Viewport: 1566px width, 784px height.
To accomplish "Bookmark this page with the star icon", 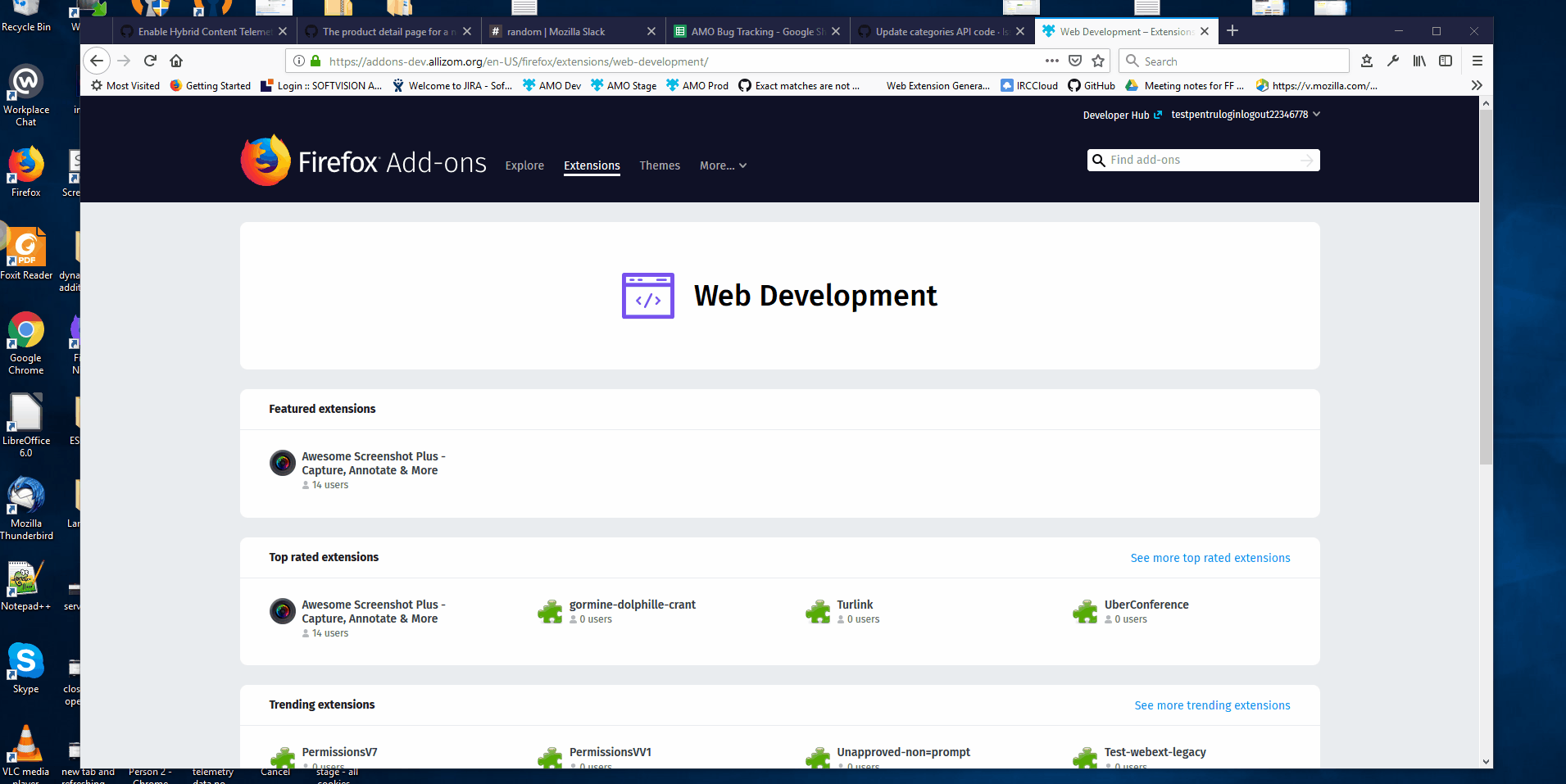I will pos(1098,61).
